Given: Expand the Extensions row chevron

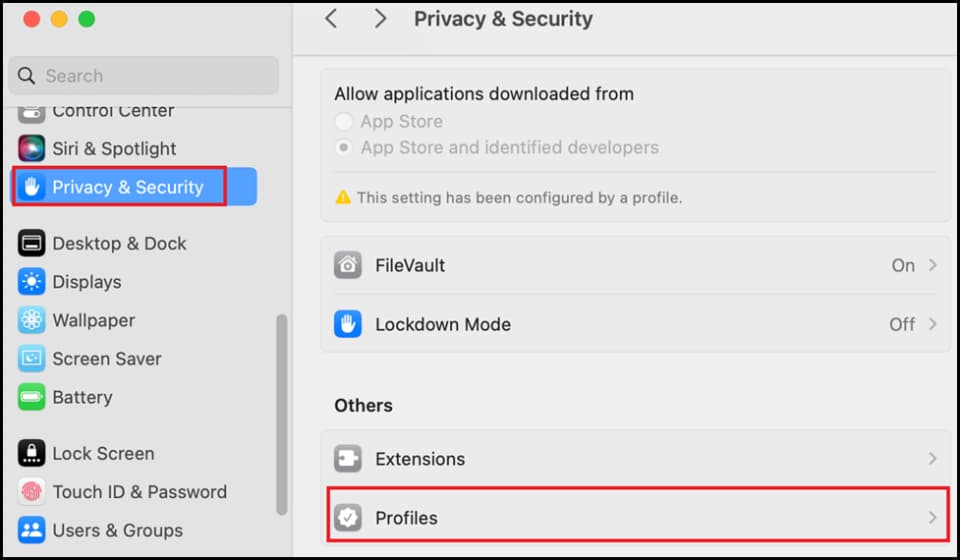Looking at the screenshot, I should coord(932,458).
